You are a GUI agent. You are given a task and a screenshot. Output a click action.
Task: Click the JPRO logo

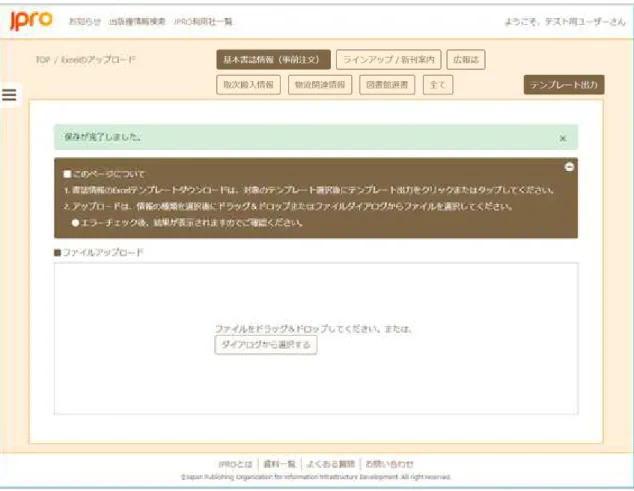[x=31, y=20]
